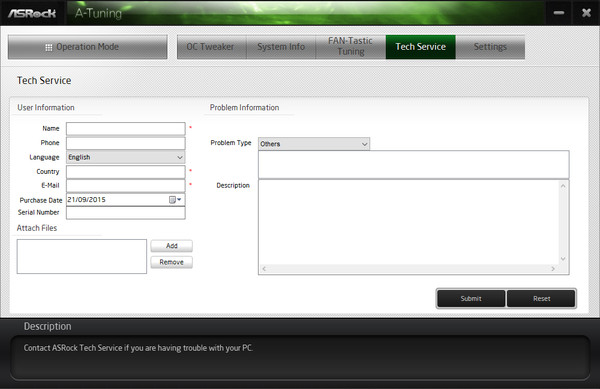Viewport: 600px width, 389px height.
Task: Click the 'Problem Information' heading
Action: pos(244,108)
